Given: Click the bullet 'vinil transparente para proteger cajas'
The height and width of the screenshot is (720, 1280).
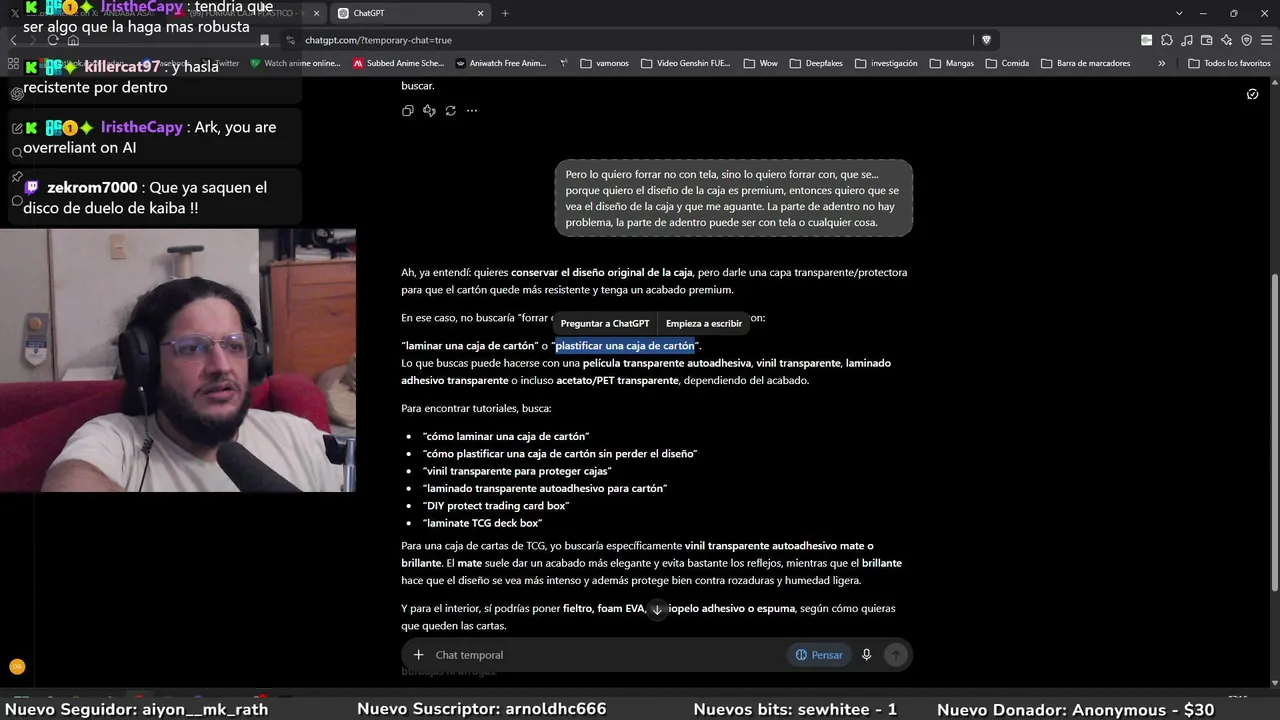Looking at the screenshot, I should [517, 471].
